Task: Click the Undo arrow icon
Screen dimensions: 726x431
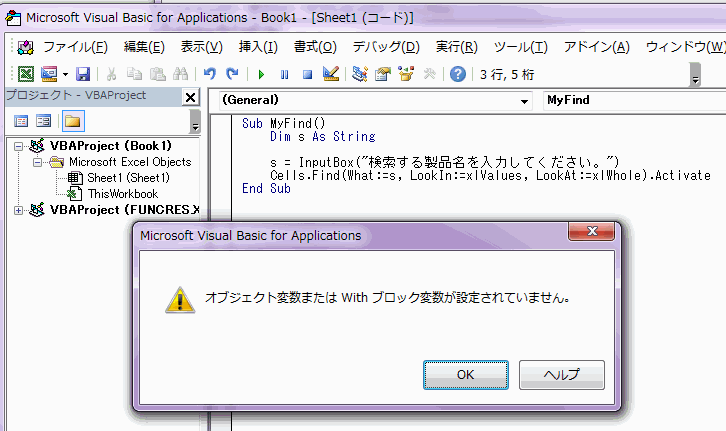Action: tap(210, 74)
